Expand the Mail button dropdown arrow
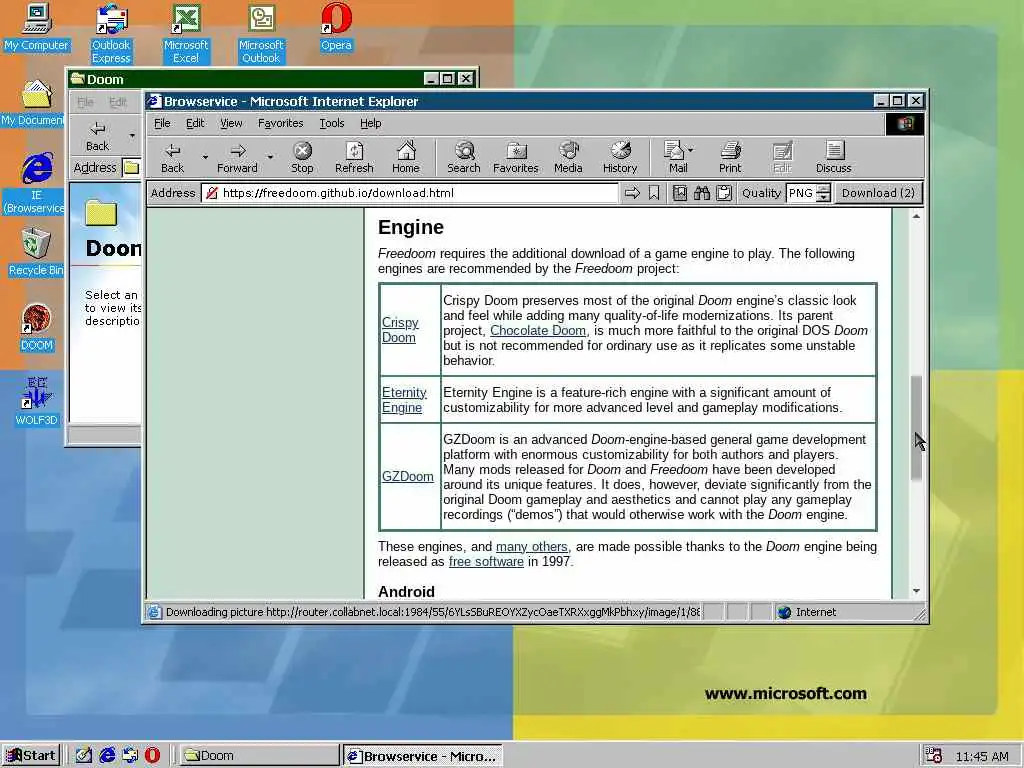Image resolution: width=1024 pixels, height=768 pixels. (691, 150)
